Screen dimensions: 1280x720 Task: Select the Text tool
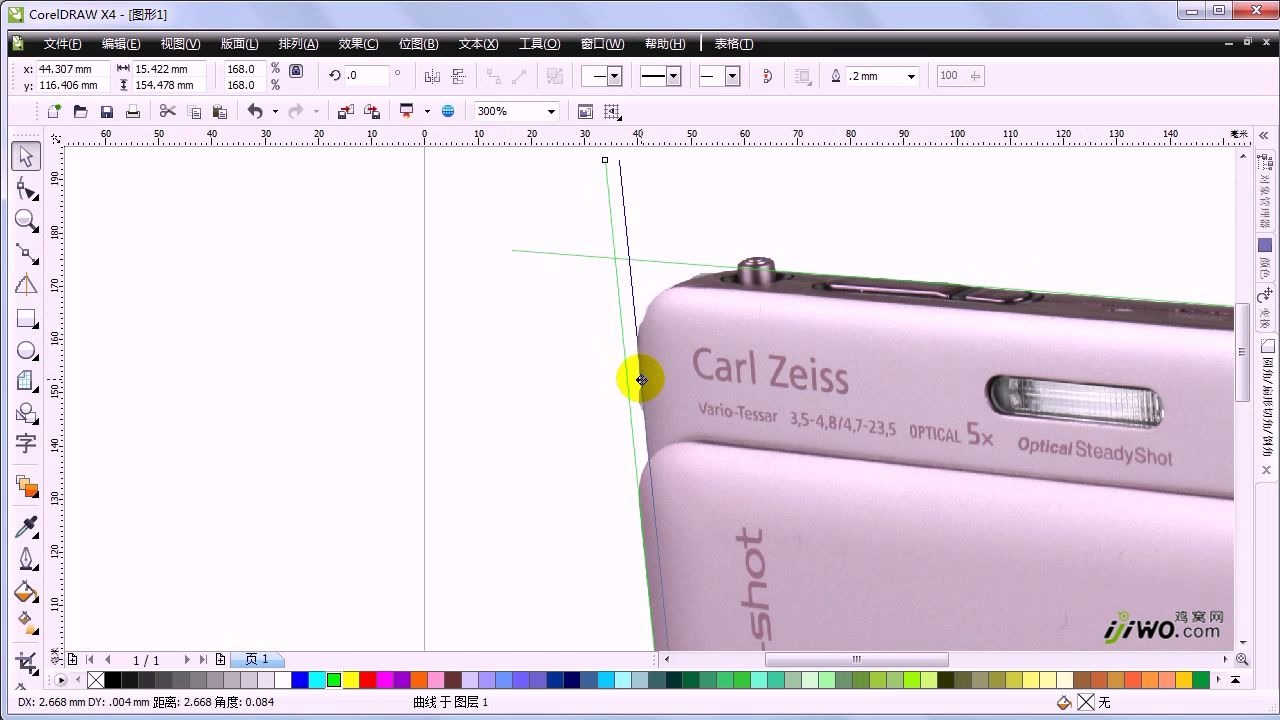tap(26, 443)
